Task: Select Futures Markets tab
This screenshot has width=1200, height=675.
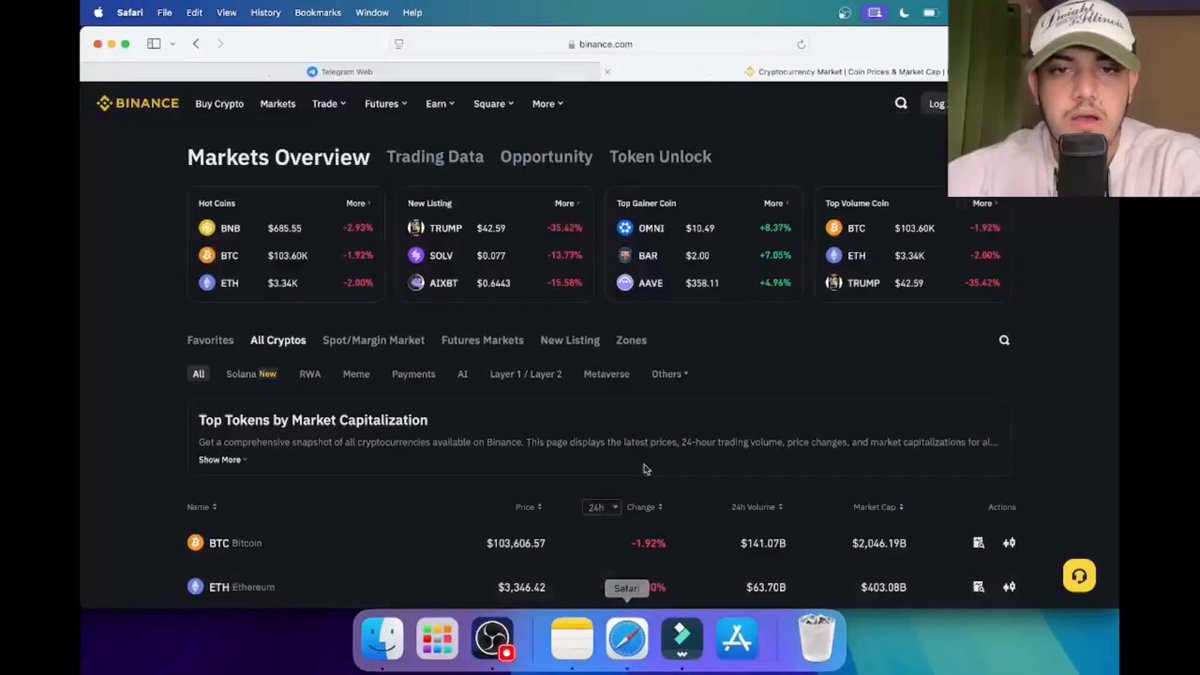Action: (482, 340)
